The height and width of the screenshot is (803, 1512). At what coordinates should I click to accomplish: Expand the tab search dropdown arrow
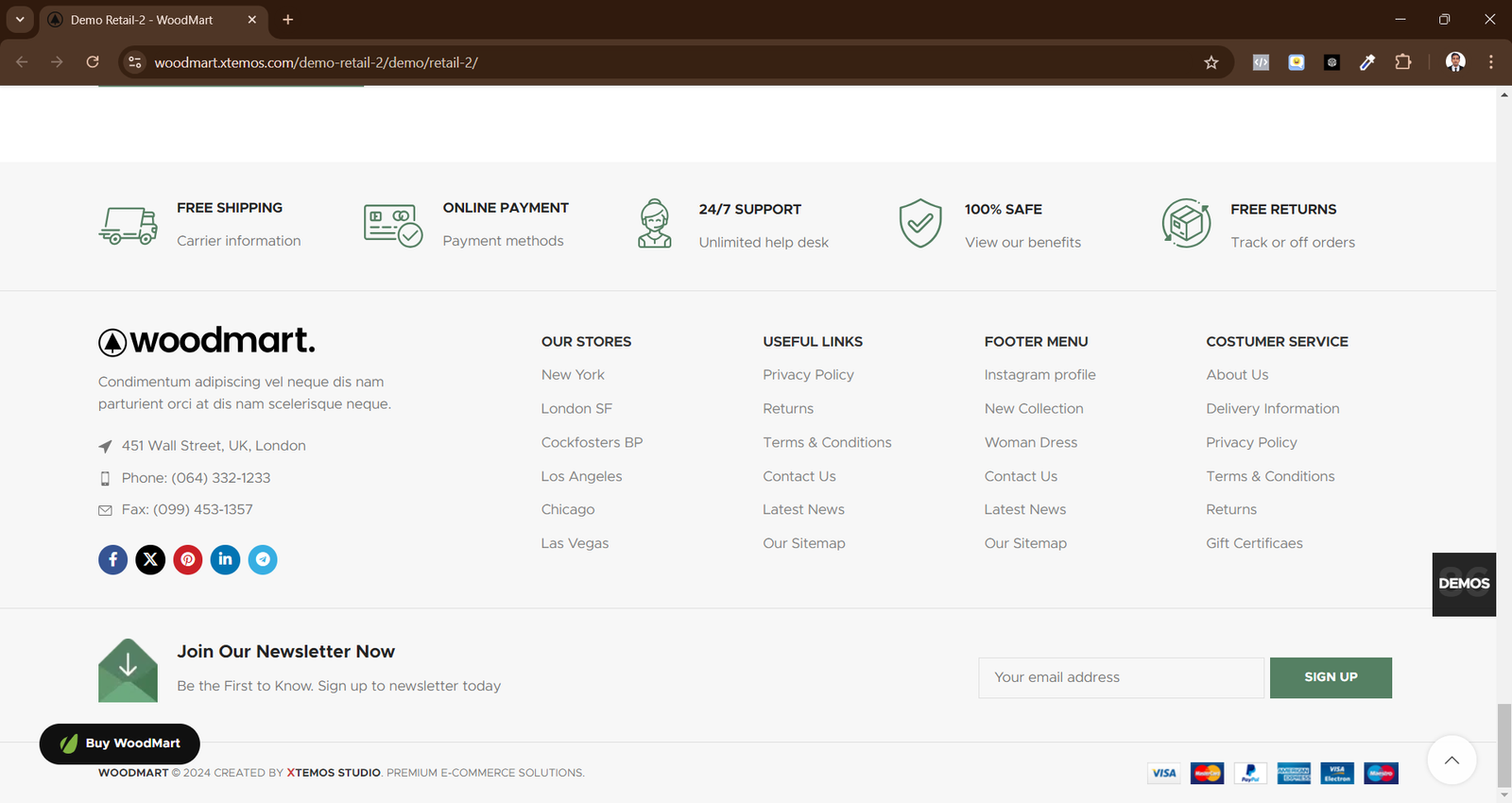click(x=19, y=19)
